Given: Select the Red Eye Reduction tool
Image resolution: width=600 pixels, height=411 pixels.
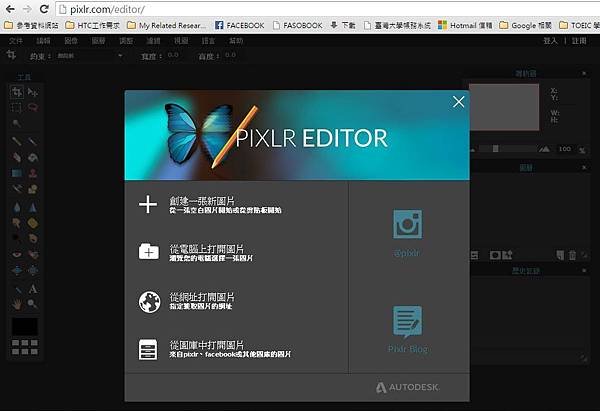Looking at the screenshot, I should coord(16,254).
